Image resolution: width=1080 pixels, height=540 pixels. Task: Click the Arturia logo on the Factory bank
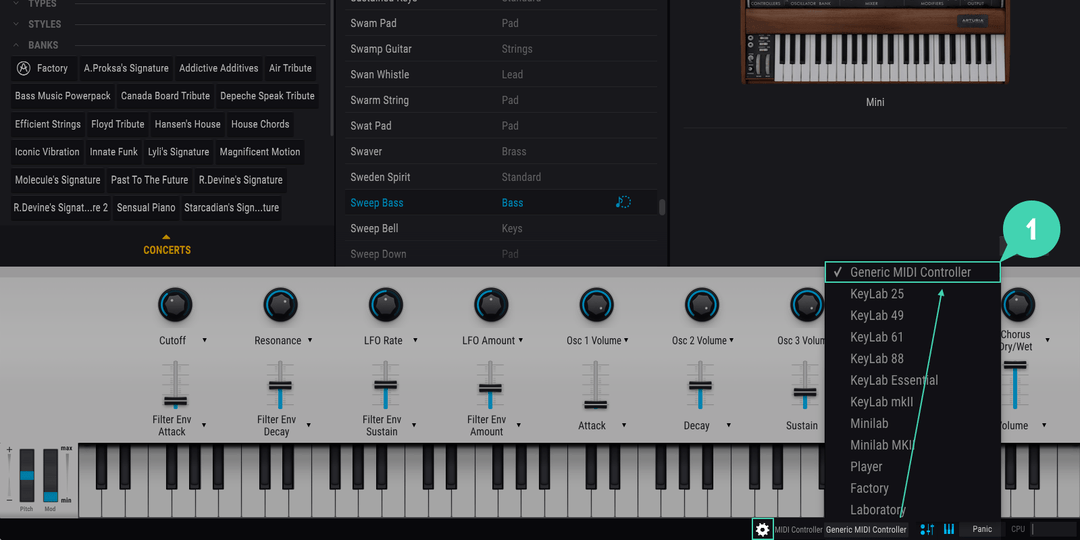pos(23,68)
